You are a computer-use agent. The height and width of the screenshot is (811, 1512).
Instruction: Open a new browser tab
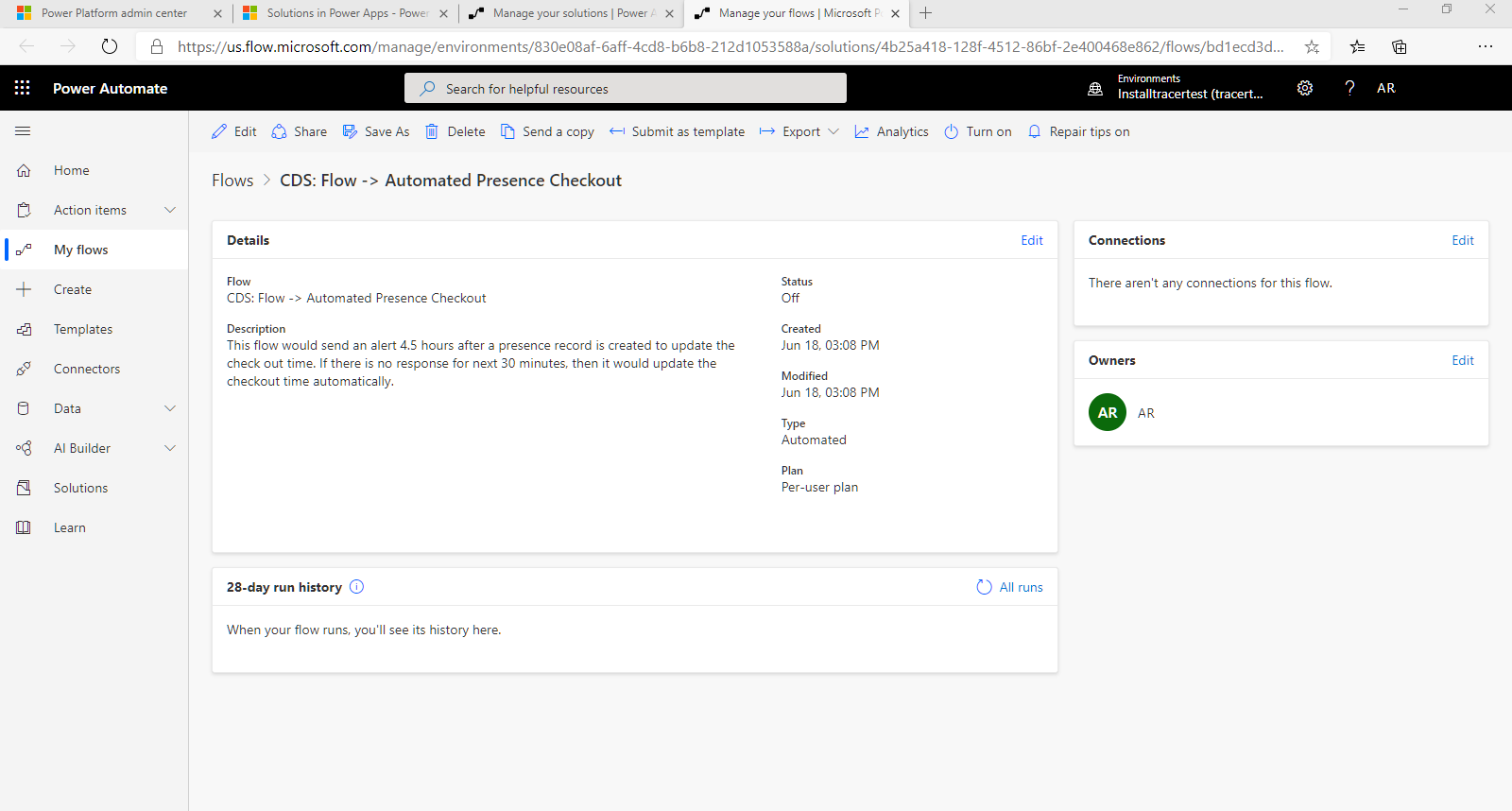926,13
